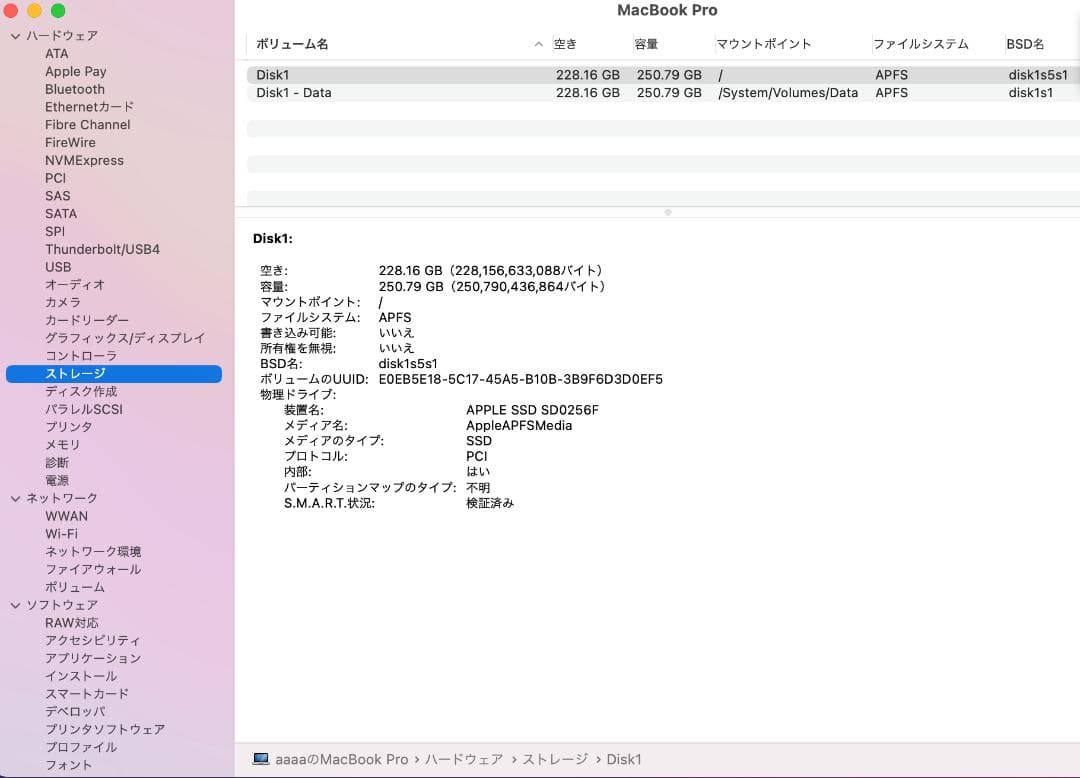
Task: Open ハードウェア from the breadcrumb path
Action: click(x=463, y=758)
